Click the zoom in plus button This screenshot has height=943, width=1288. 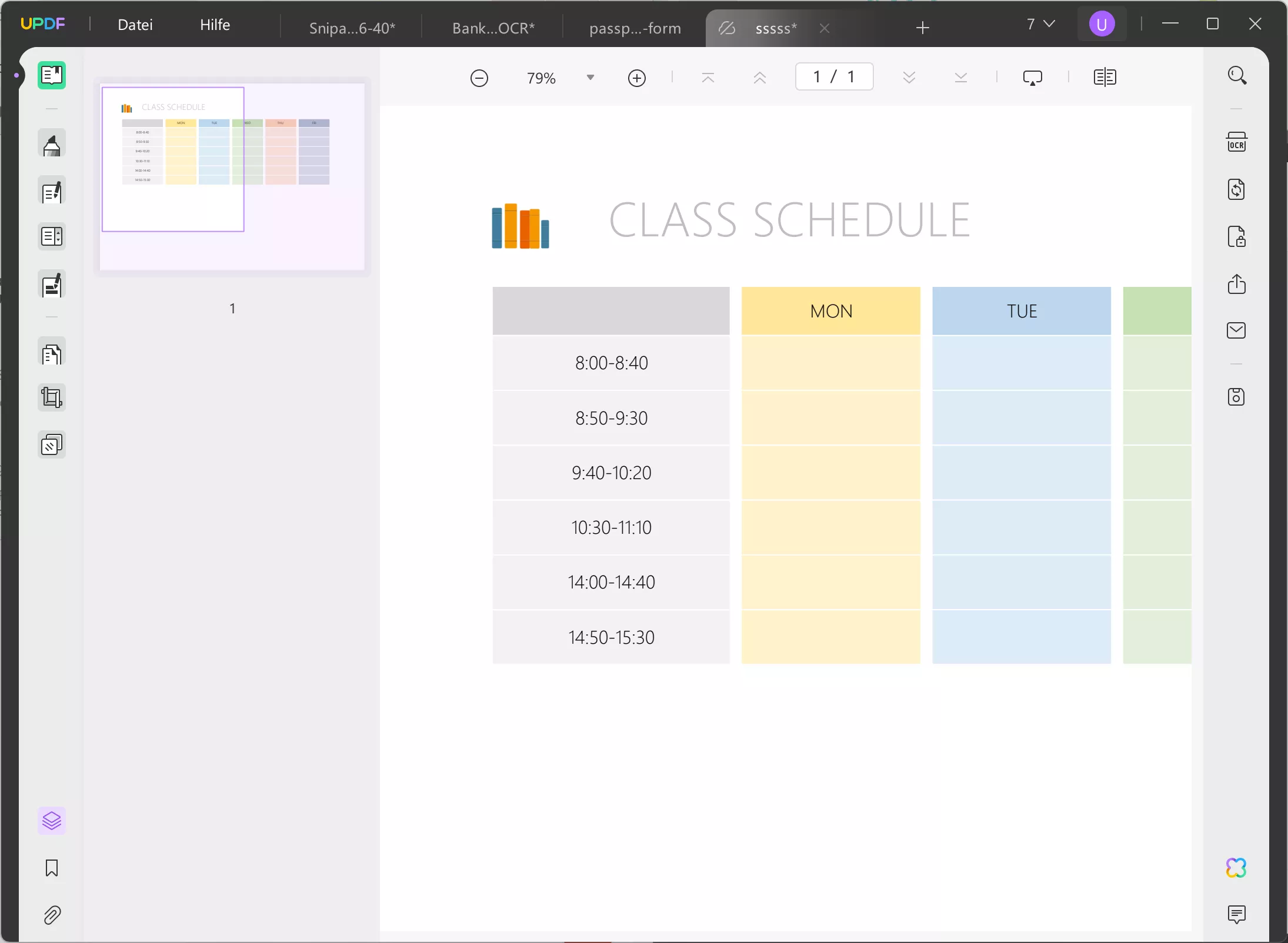pos(637,78)
